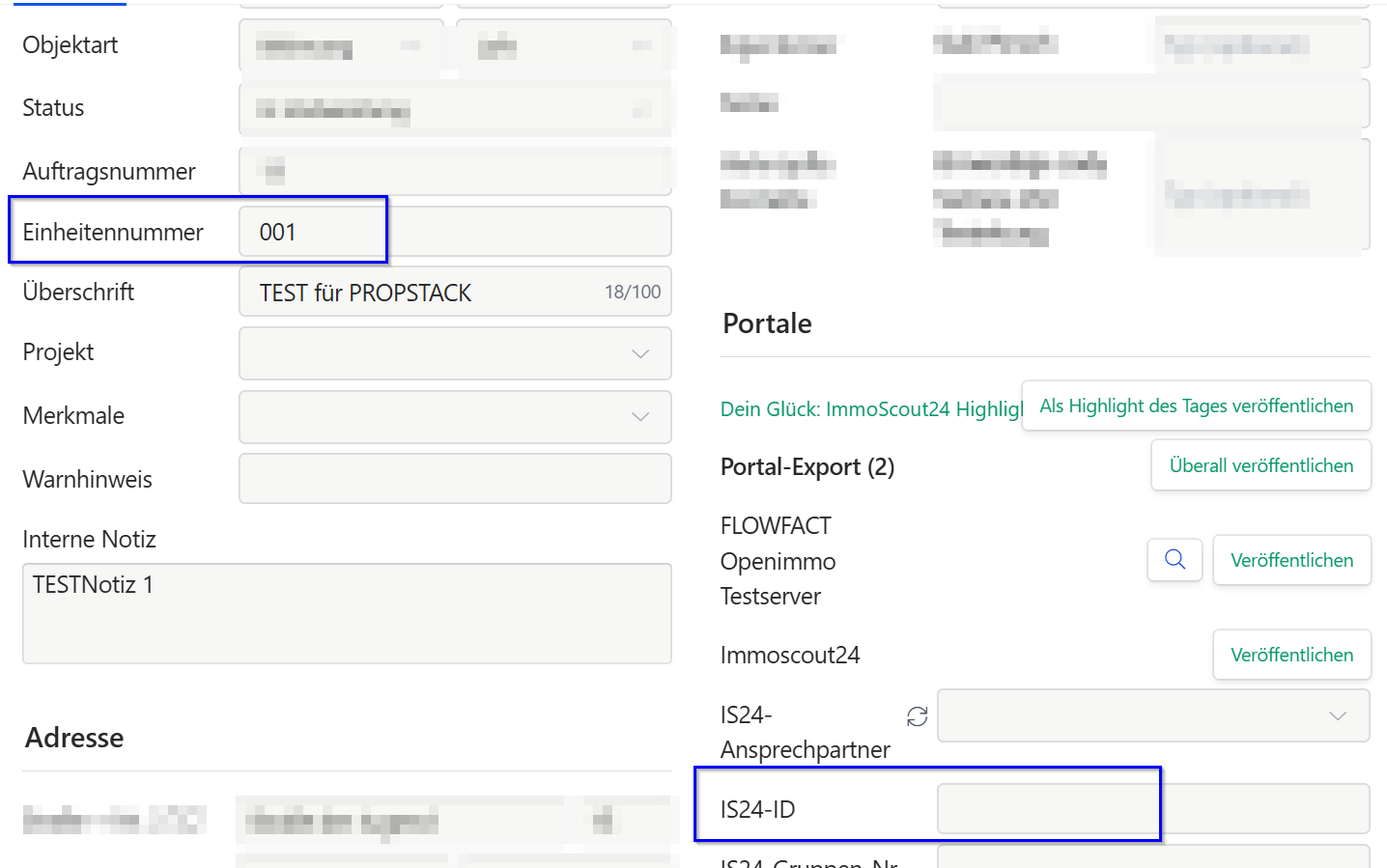Click the refresh icon next to IS24-Ansprechpartner
The image size is (1387, 868).
pyautogui.click(x=917, y=716)
